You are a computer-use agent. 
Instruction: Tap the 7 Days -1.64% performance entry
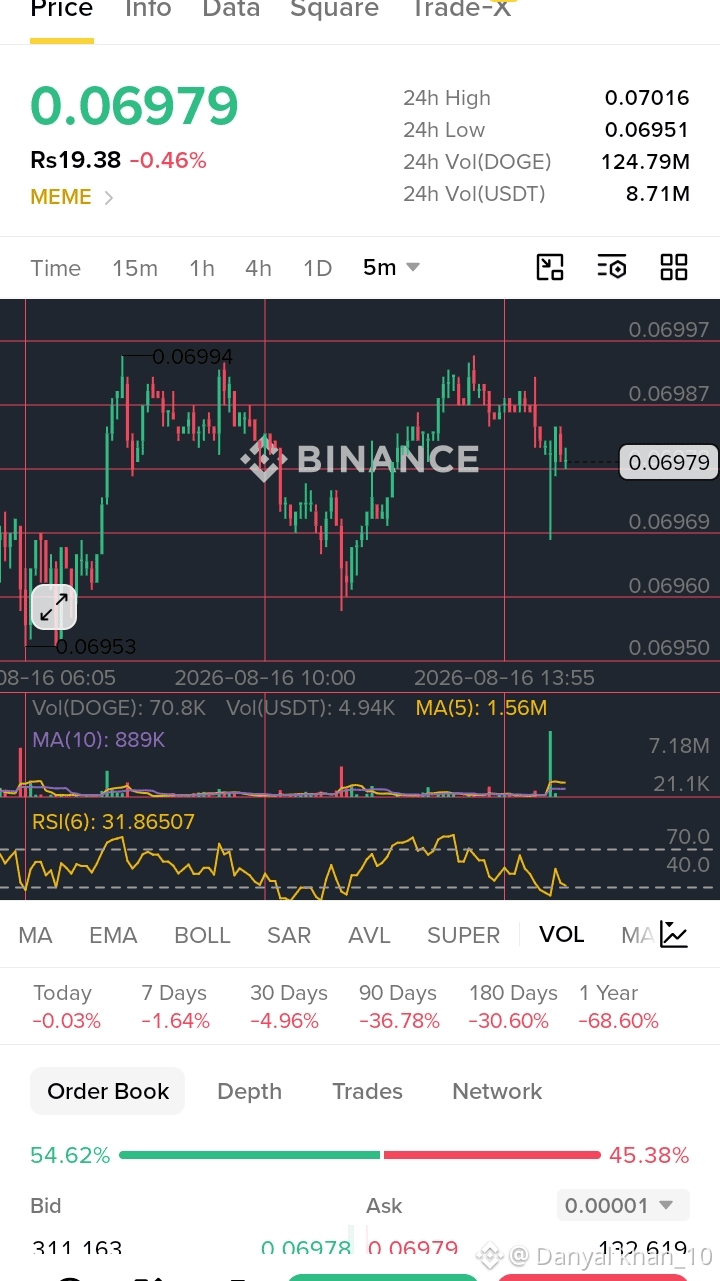click(175, 1006)
